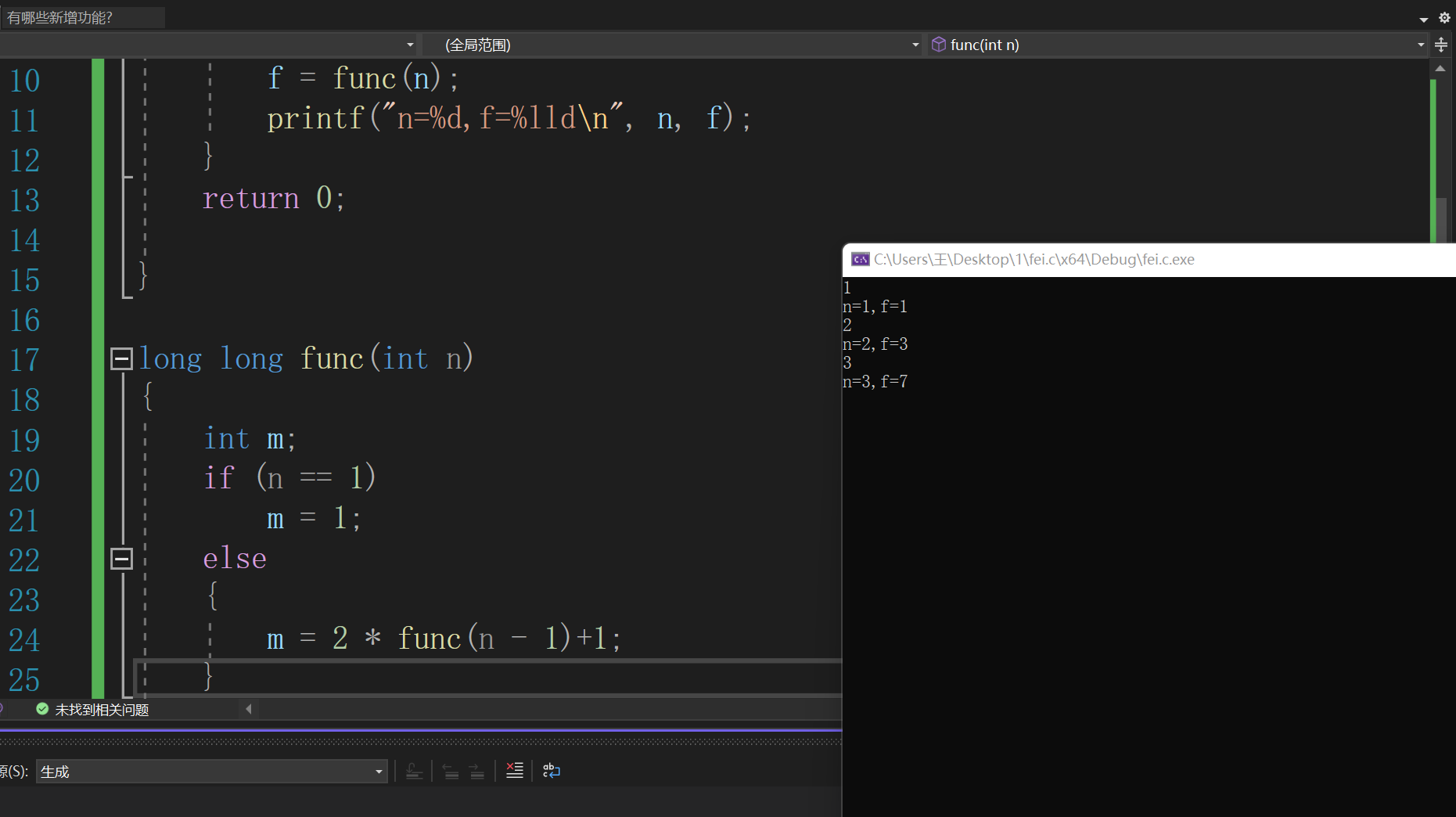Click the 'if (n == 1)' condition
The height and width of the screenshot is (817, 1456).
coord(289,477)
